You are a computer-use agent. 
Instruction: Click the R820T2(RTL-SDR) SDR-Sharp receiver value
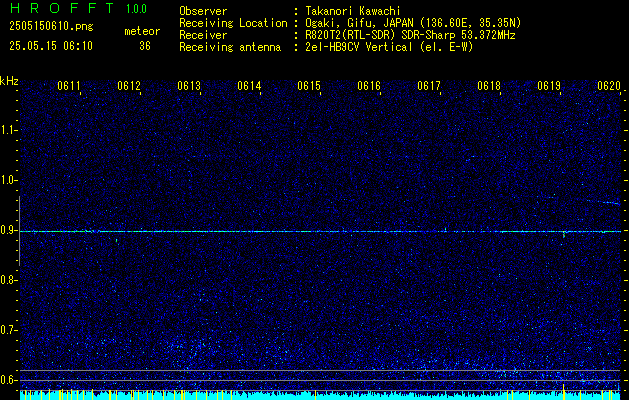point(410,35)
